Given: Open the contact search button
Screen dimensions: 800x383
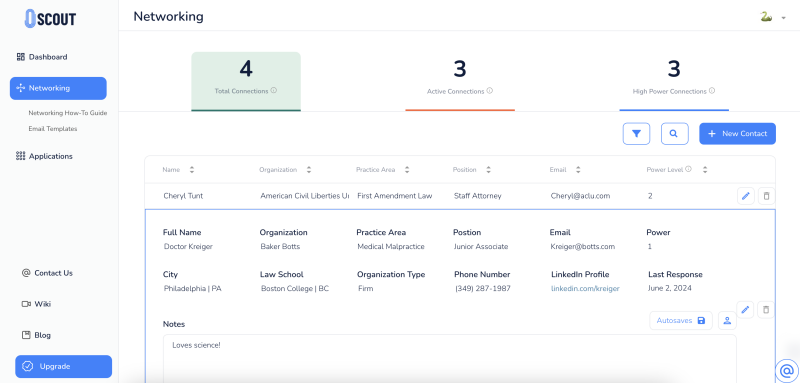Looking at the screenshot, I should pos(674,134).
